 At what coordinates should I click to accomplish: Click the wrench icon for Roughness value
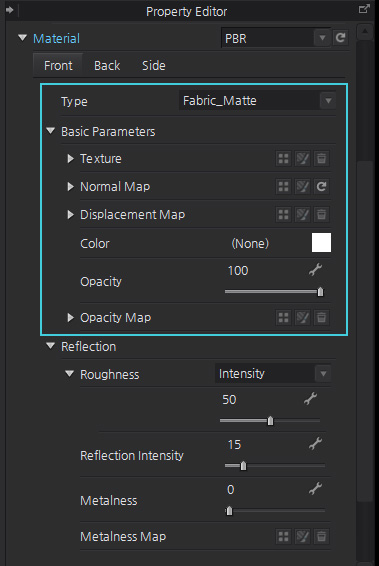(310, 399)
